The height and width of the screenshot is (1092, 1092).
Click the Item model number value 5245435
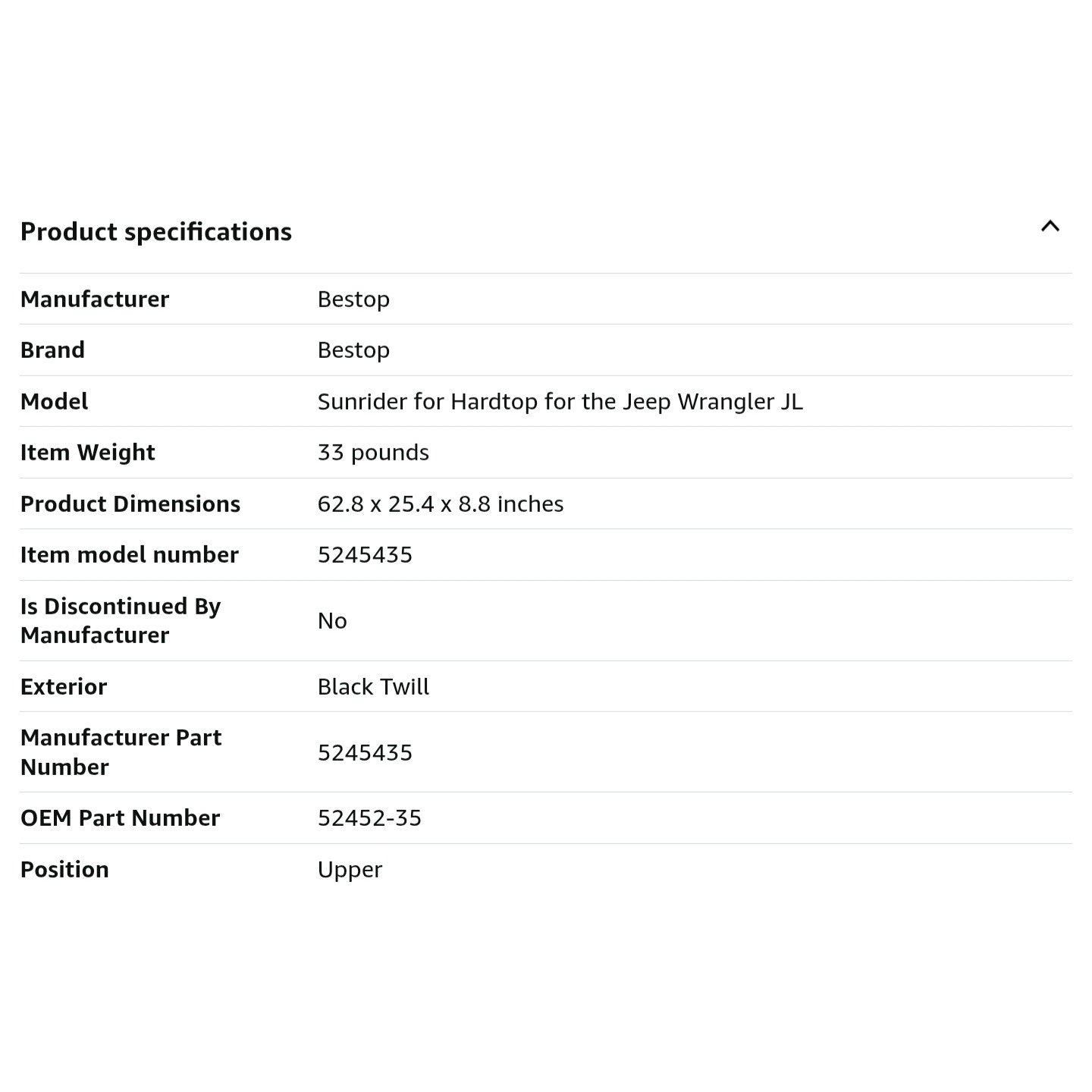tap(365, 555)
